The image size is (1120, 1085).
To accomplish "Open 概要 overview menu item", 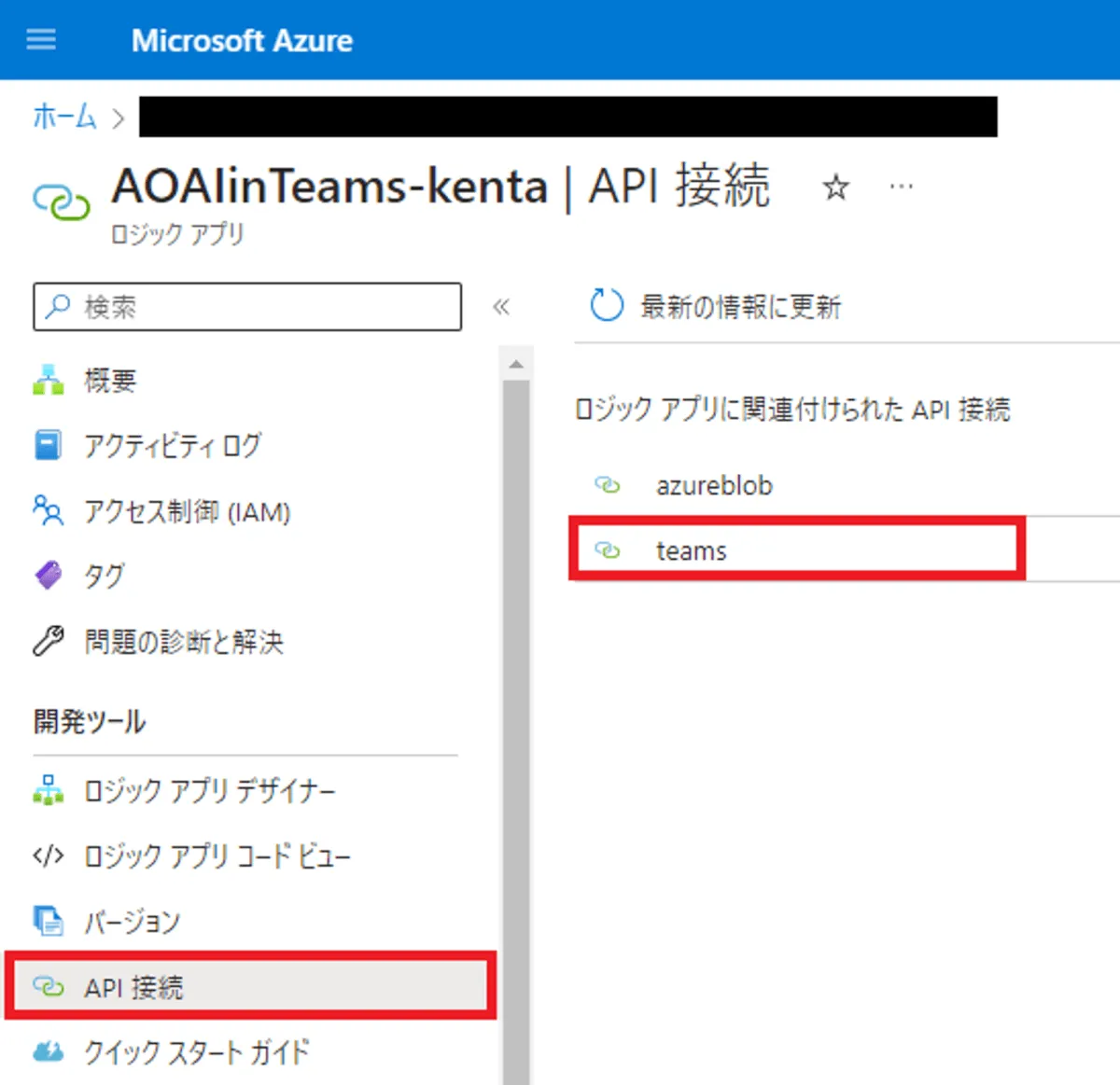I will click(x=110, y=381).
